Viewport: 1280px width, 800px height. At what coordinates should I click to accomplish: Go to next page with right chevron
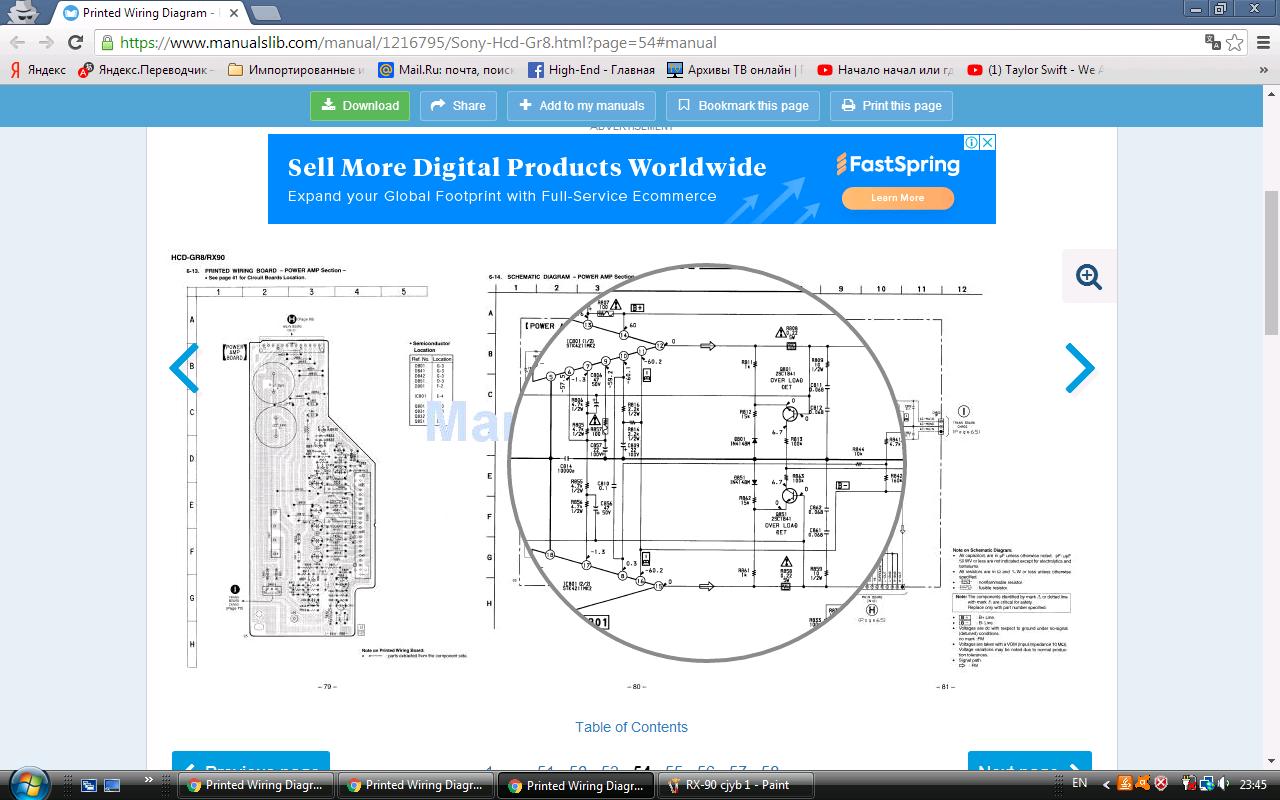1079,368
